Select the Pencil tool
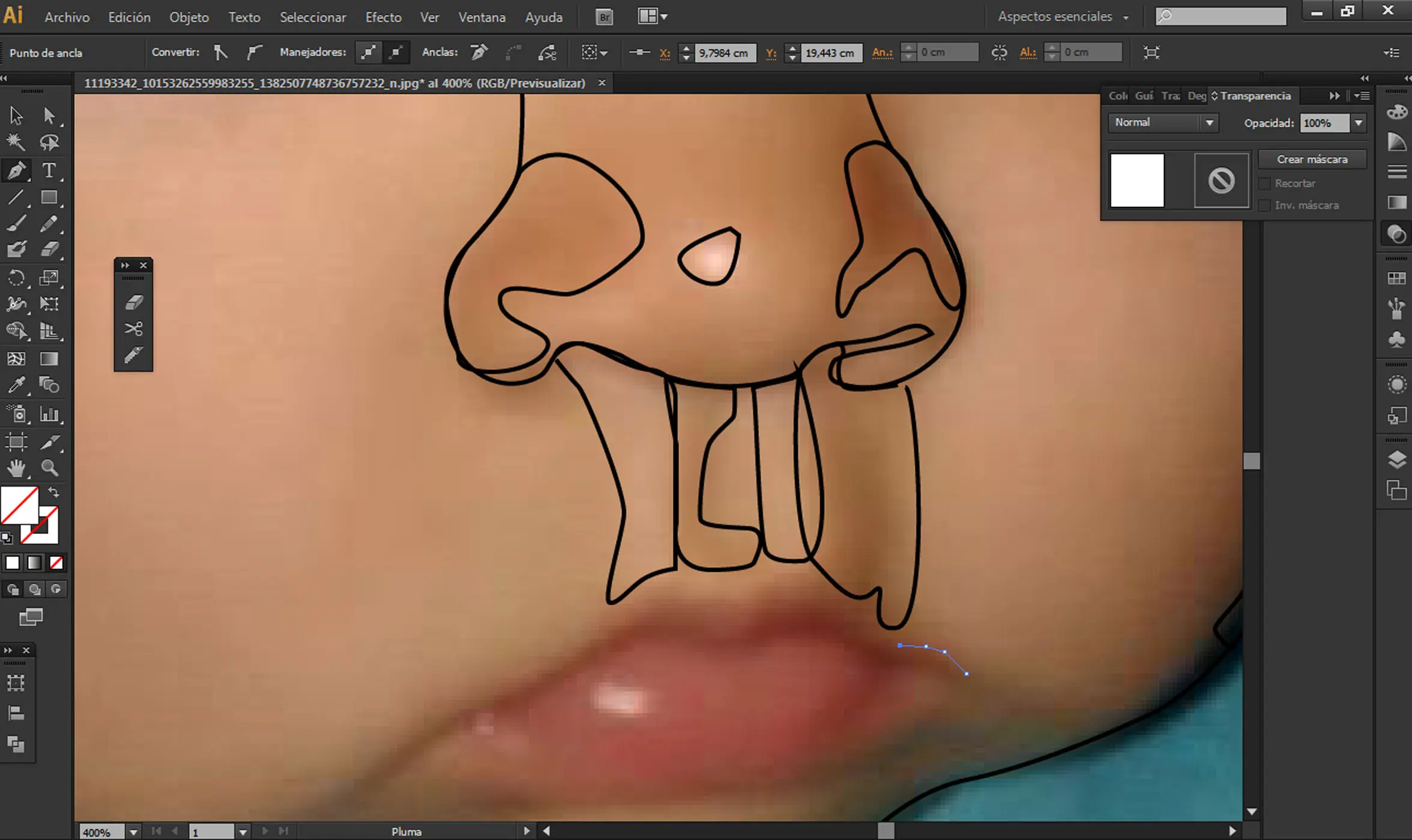Image resolution: width=1412 pixels, height=840 pixels. coord(49,224)
